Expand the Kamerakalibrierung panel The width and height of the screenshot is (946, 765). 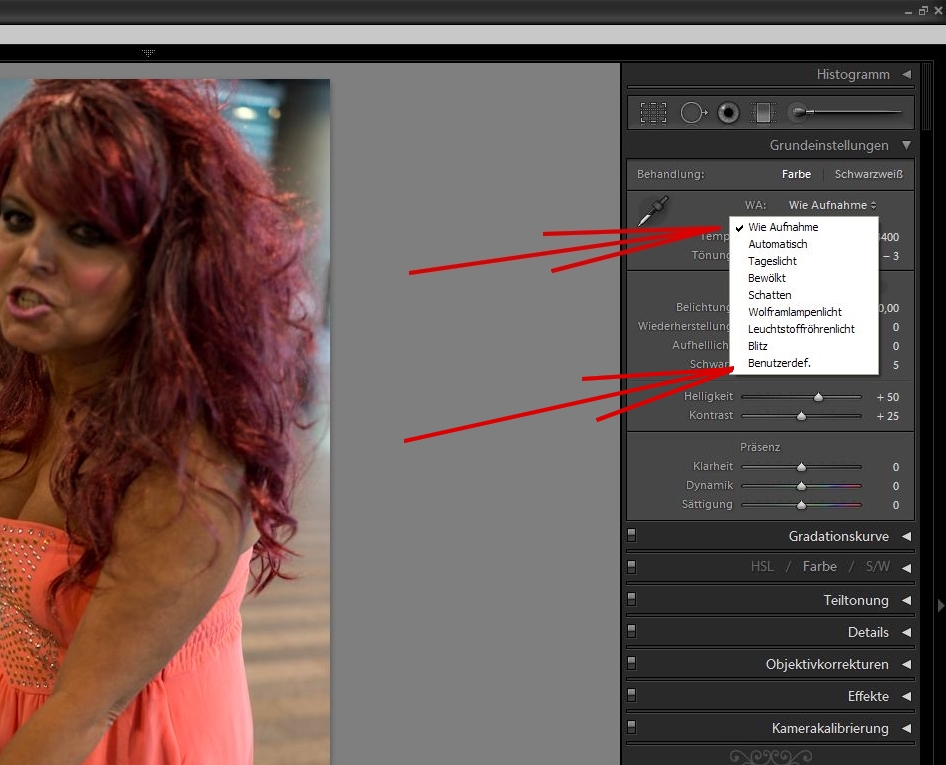click(x=906, y=729)
